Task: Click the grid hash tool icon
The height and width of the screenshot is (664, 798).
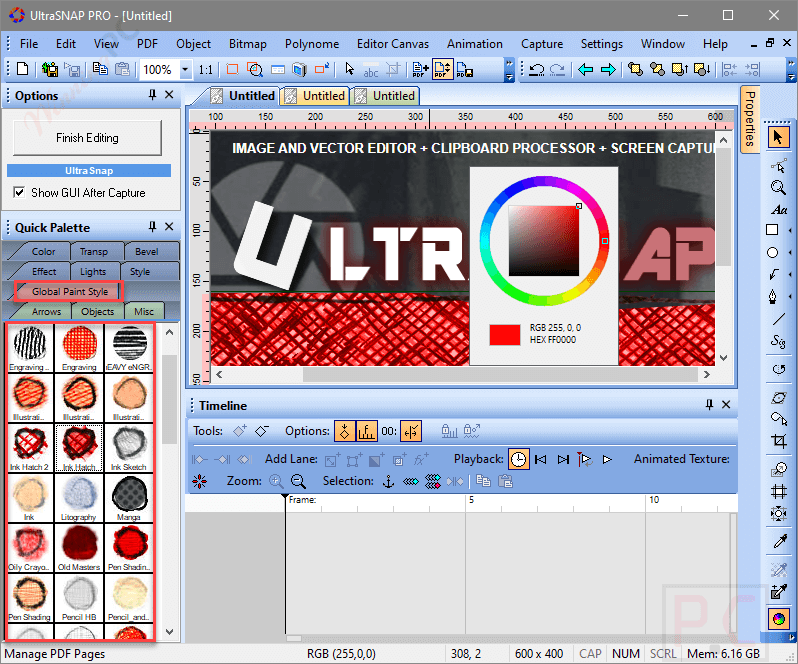Action: [779, 492]
